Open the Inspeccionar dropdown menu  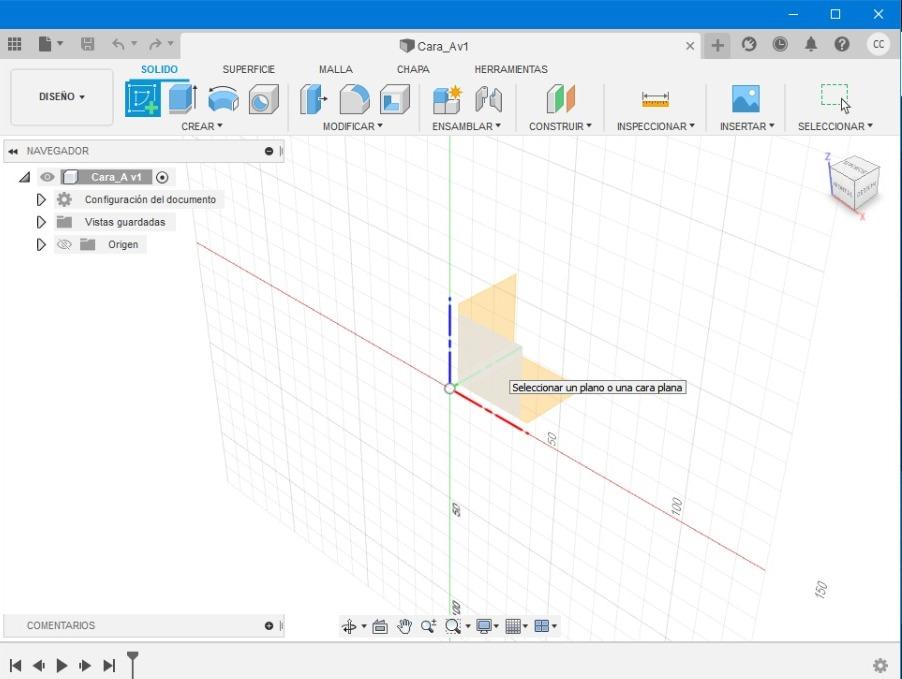(x=656, y=126)
